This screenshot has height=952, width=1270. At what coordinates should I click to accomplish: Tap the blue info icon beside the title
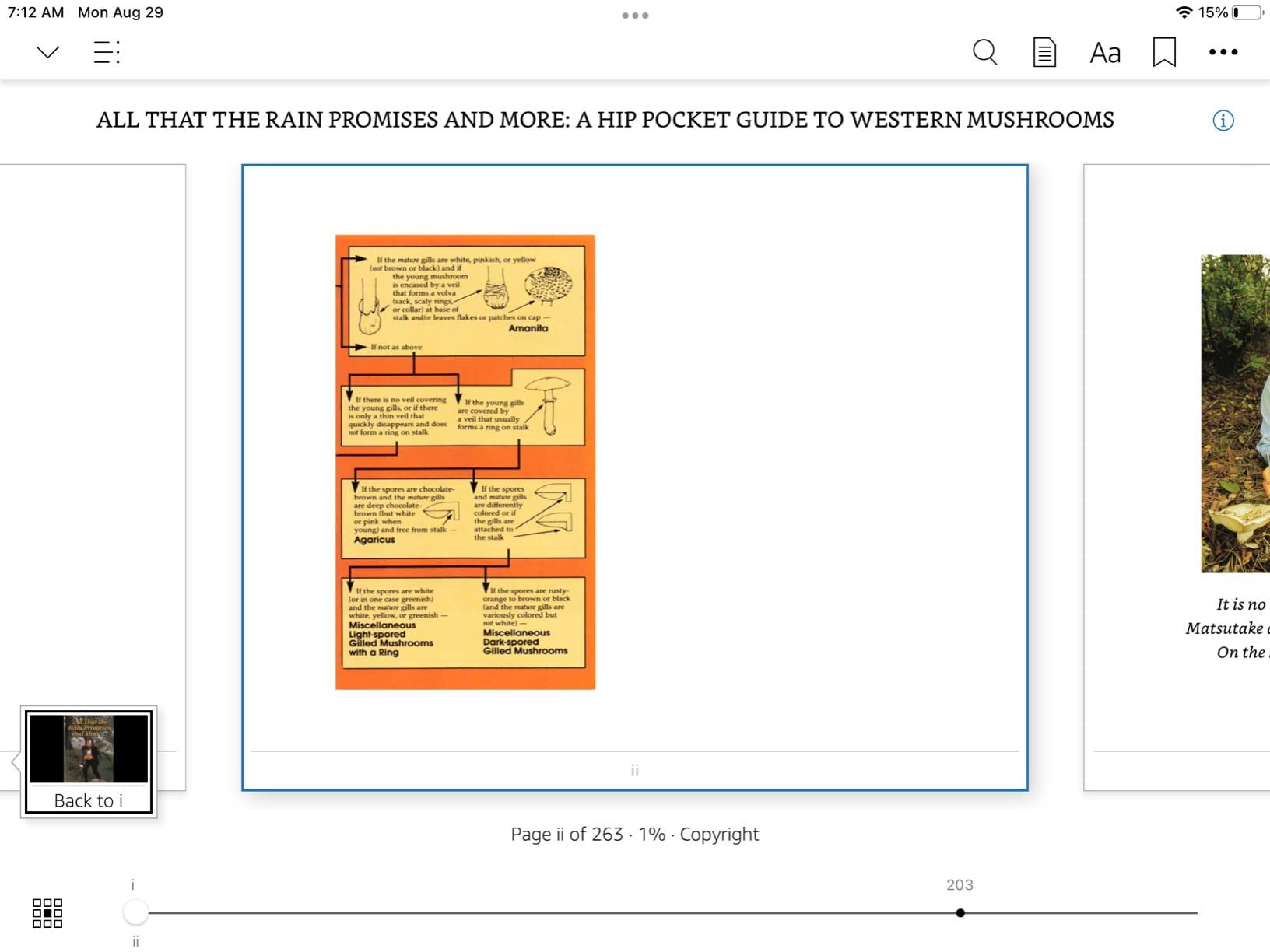coord(1223,121)
